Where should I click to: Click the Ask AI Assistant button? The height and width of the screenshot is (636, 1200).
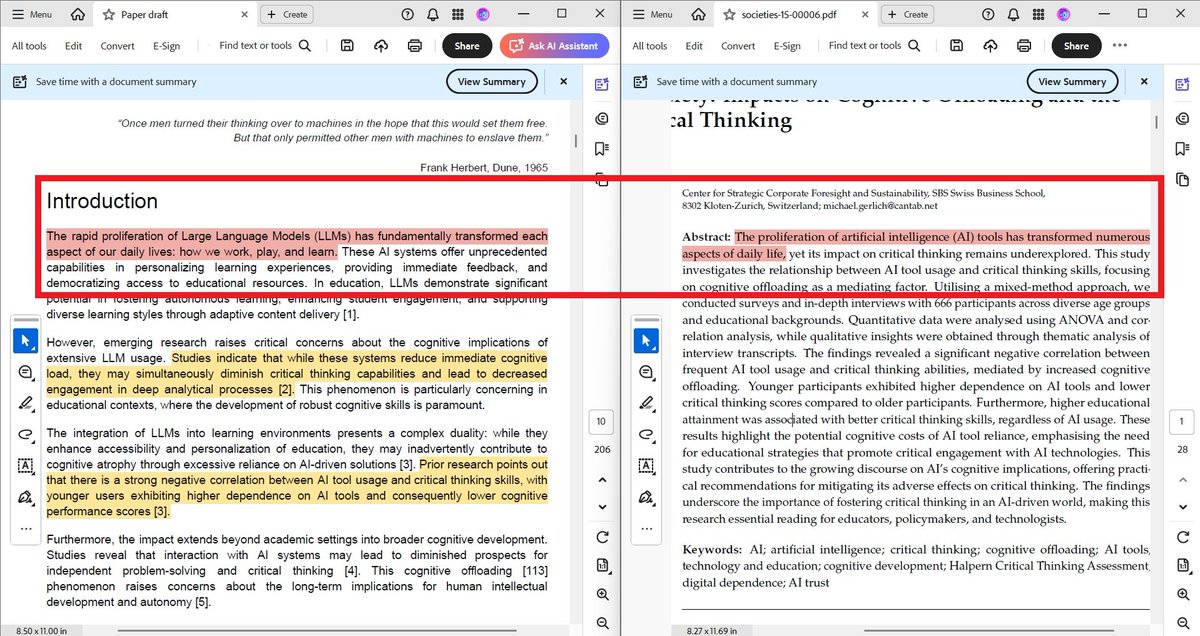click(554, 46)
